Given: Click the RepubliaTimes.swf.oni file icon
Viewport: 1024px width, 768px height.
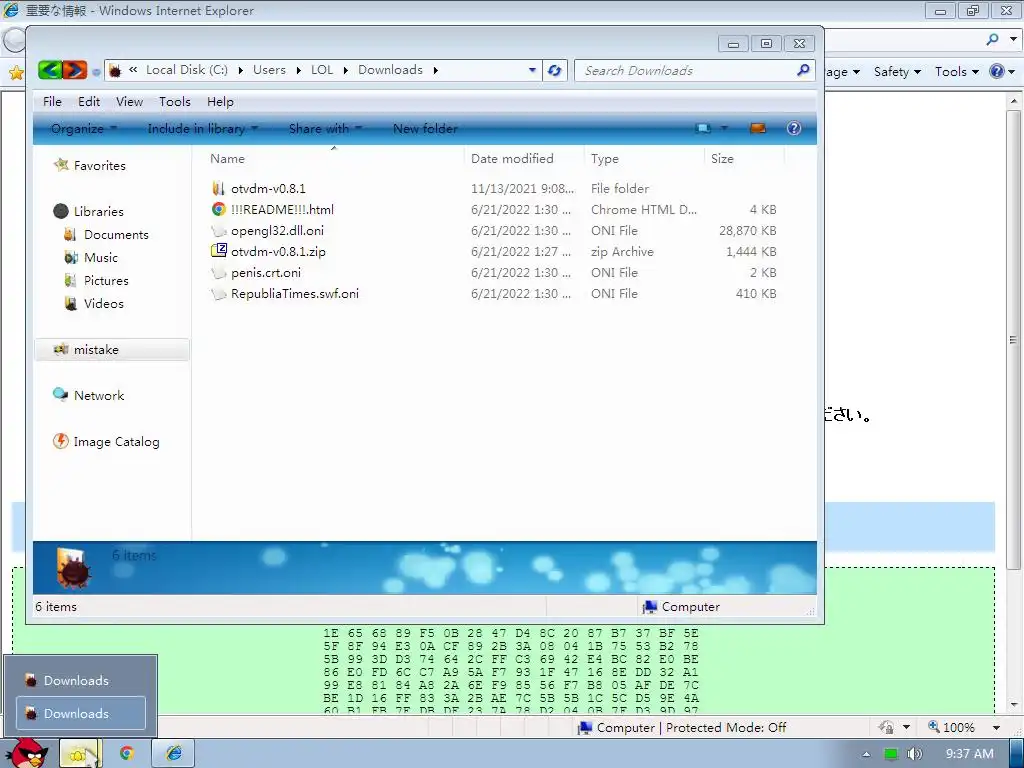Looking at the screenshot, I should coord(218,294).
